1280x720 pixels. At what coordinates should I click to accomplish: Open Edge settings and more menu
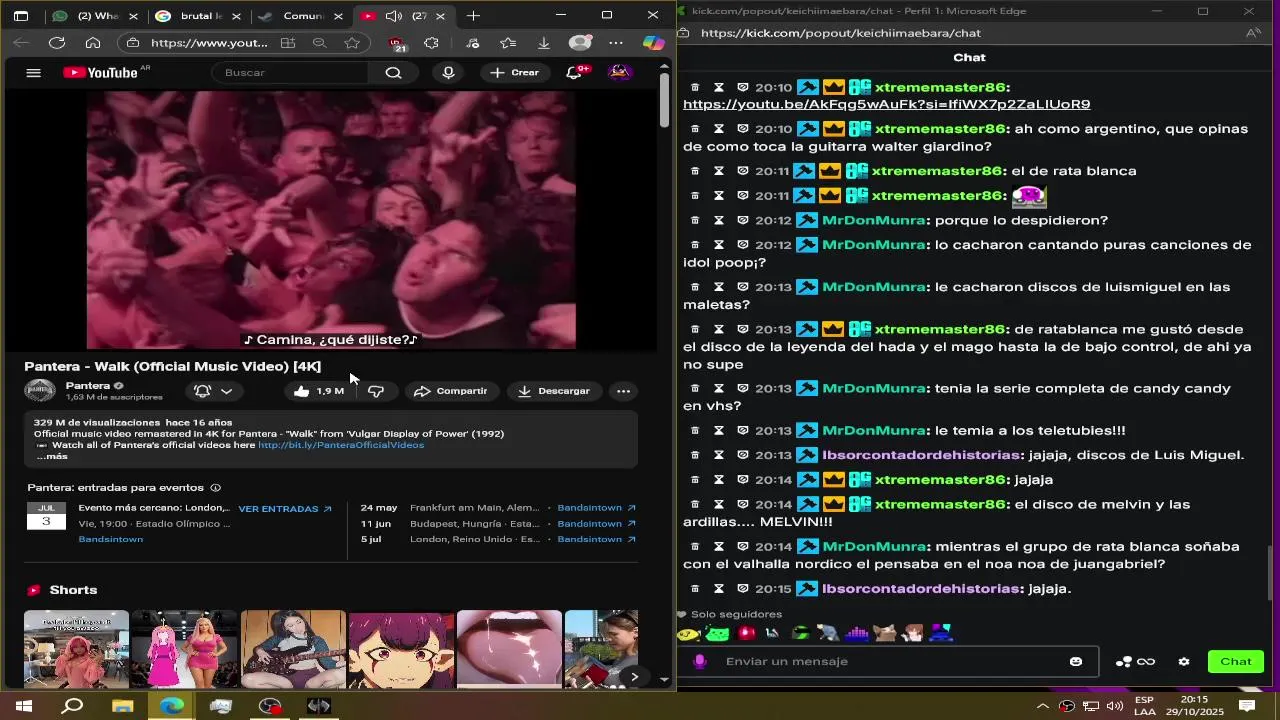point(616,43)
